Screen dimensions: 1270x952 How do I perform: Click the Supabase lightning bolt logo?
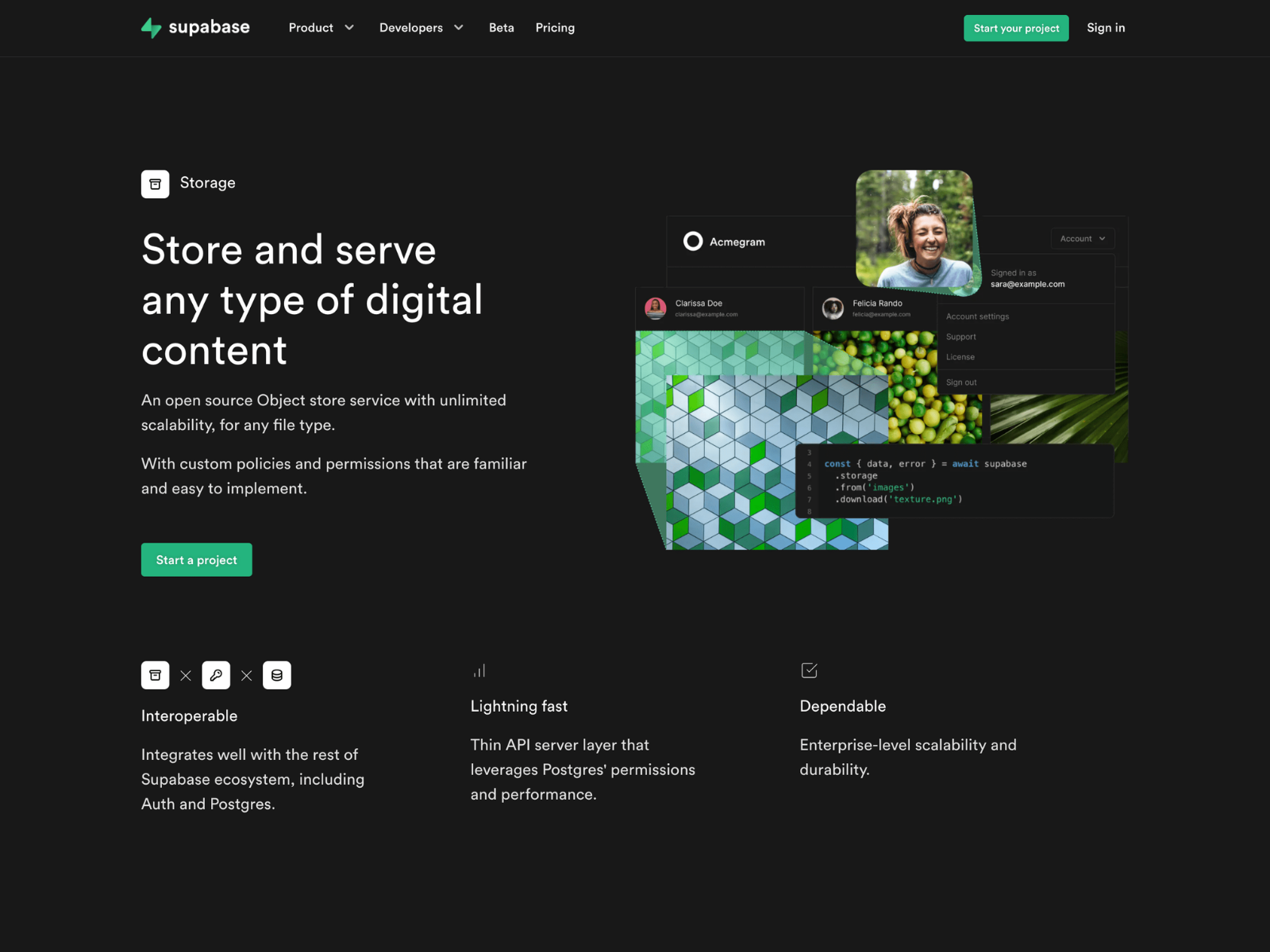point(151,28)
